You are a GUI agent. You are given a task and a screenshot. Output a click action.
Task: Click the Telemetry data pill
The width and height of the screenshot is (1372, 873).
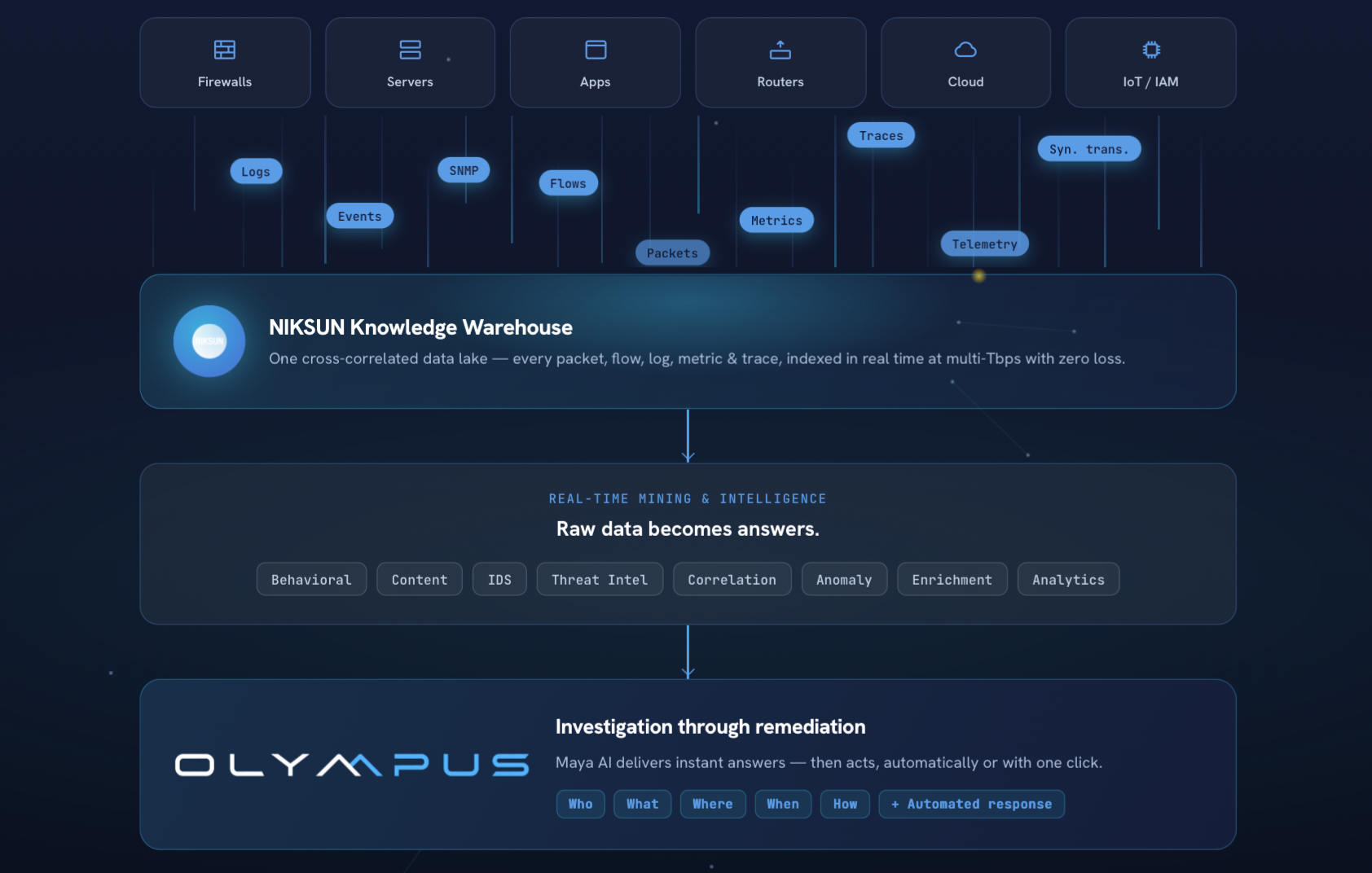984,243
